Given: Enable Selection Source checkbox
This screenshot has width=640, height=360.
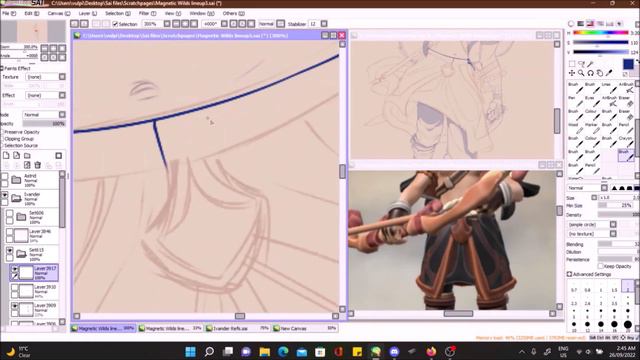Looking at the screenshot, I should click(x=2, y=145).
